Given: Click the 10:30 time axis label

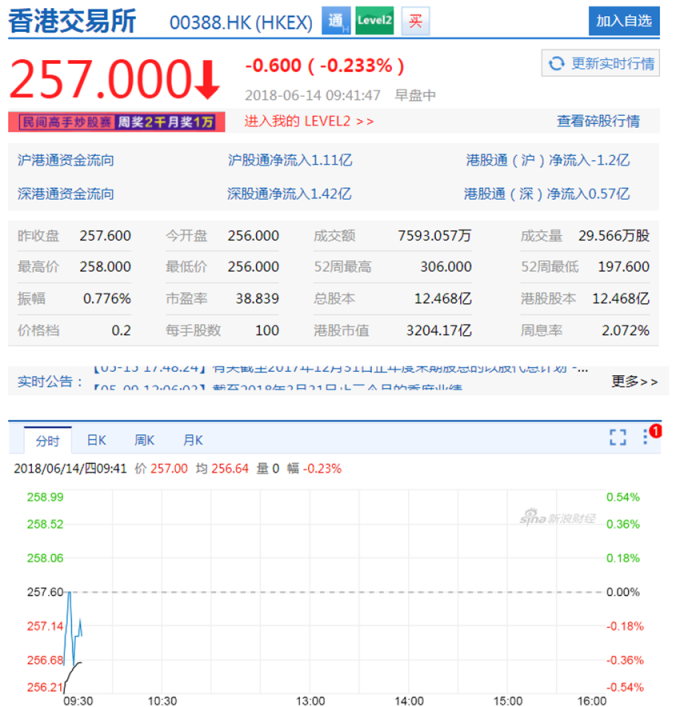Looking at the screenshot, I should [x=162, y=701].
